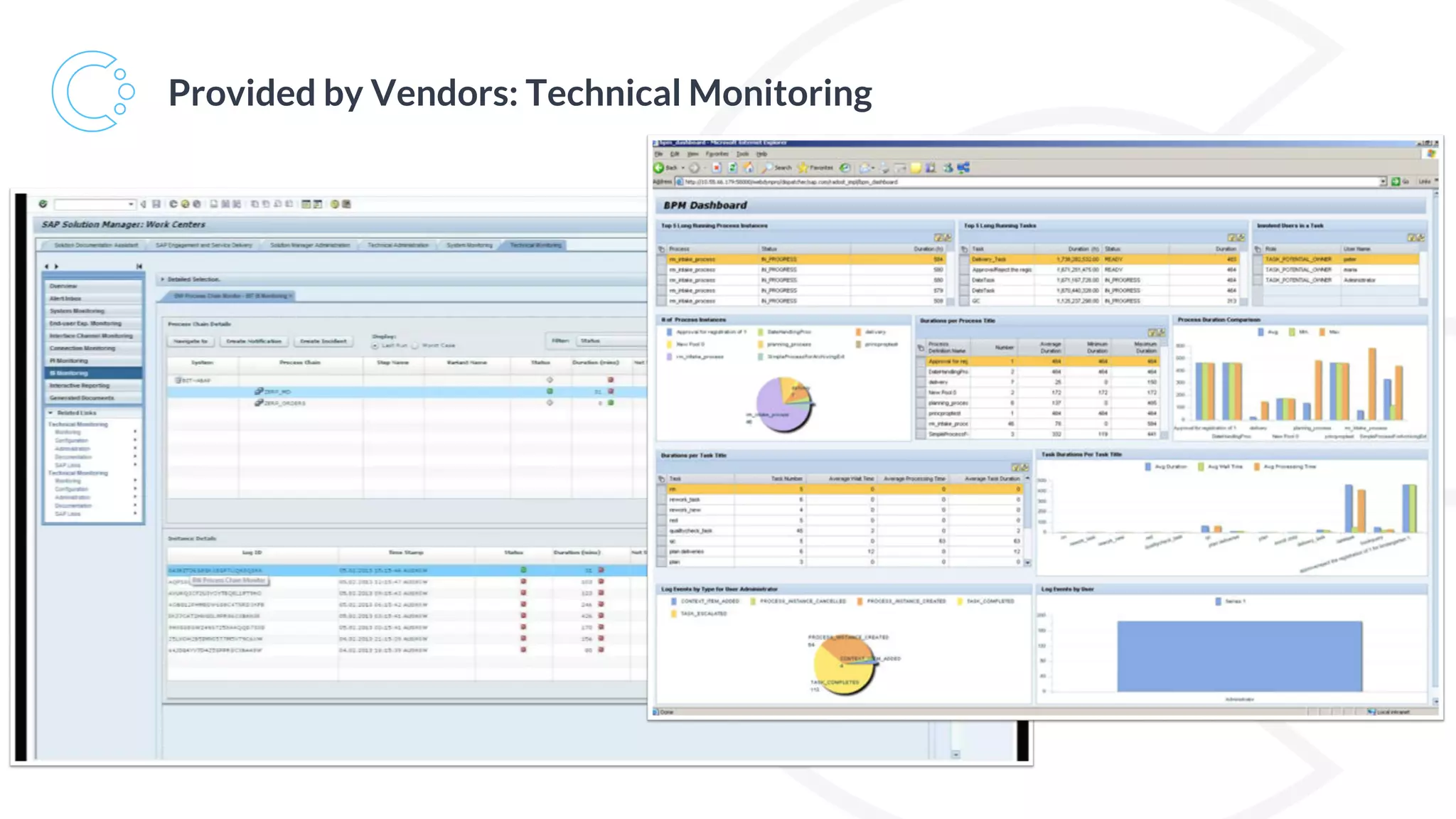
Task: Click the Help icon in SAP toolbar
Action: click(x=336, y=204)
